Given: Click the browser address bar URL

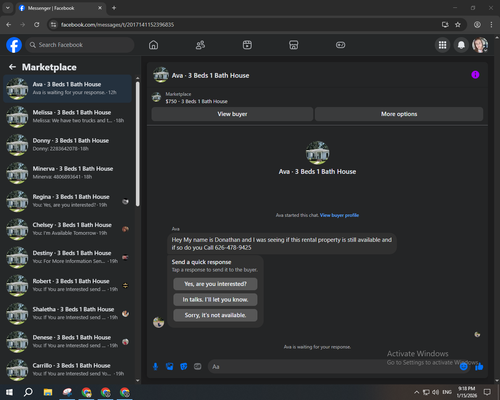Looking at the screenshot, I should (117, 25).
